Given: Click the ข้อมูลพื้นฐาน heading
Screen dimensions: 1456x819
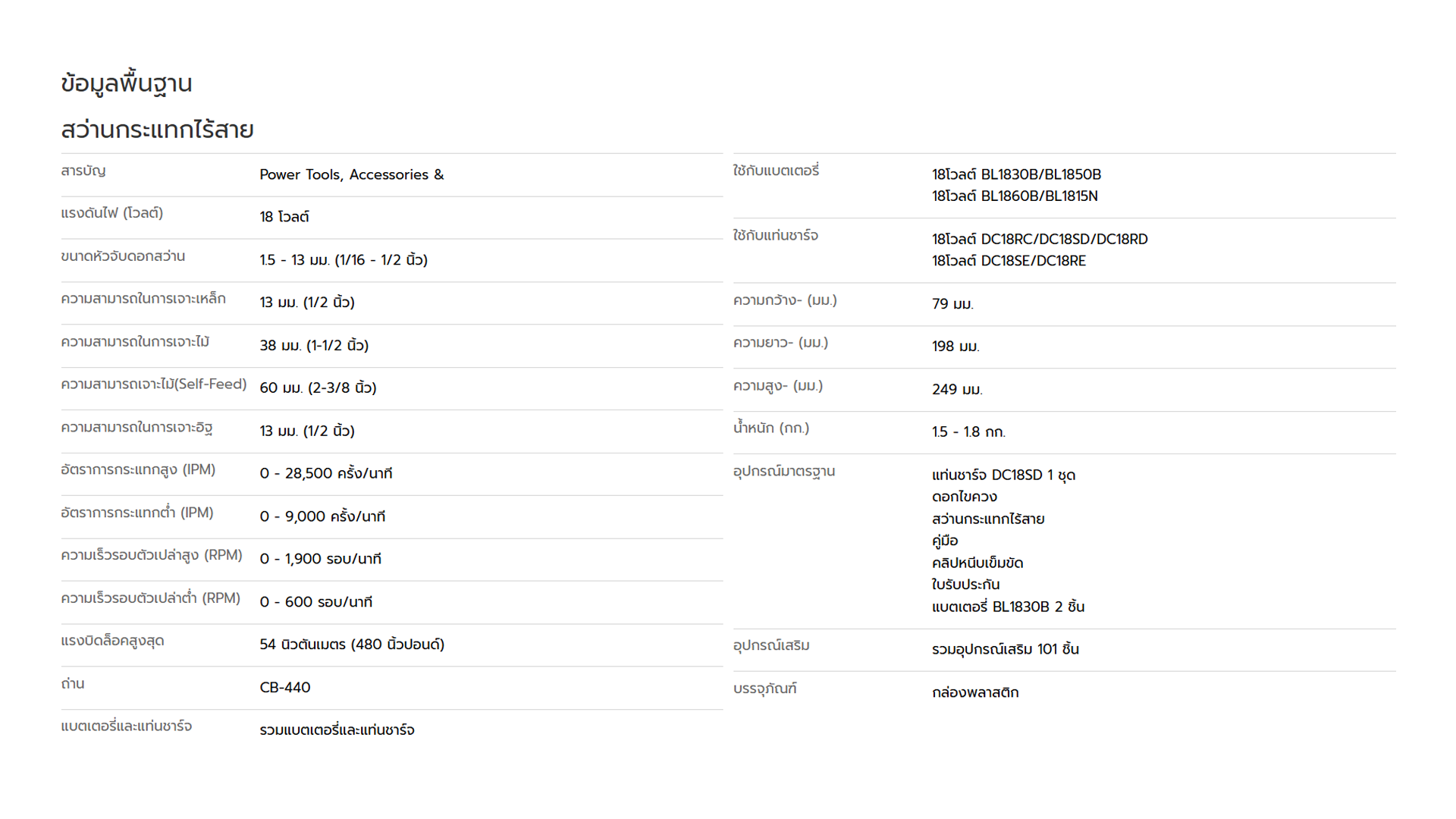Looking at the screenshot, I should point(127,83).
